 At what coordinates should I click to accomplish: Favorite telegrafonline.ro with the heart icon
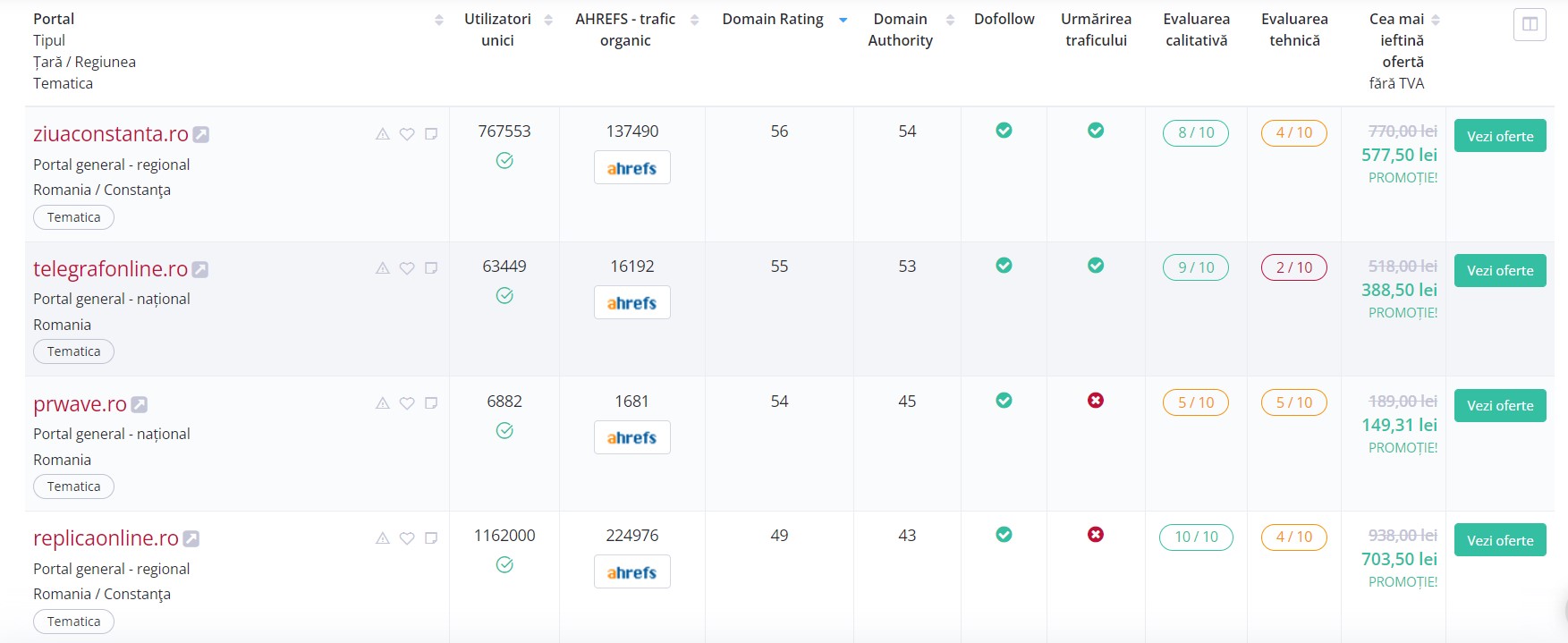(x=407, y=268)
